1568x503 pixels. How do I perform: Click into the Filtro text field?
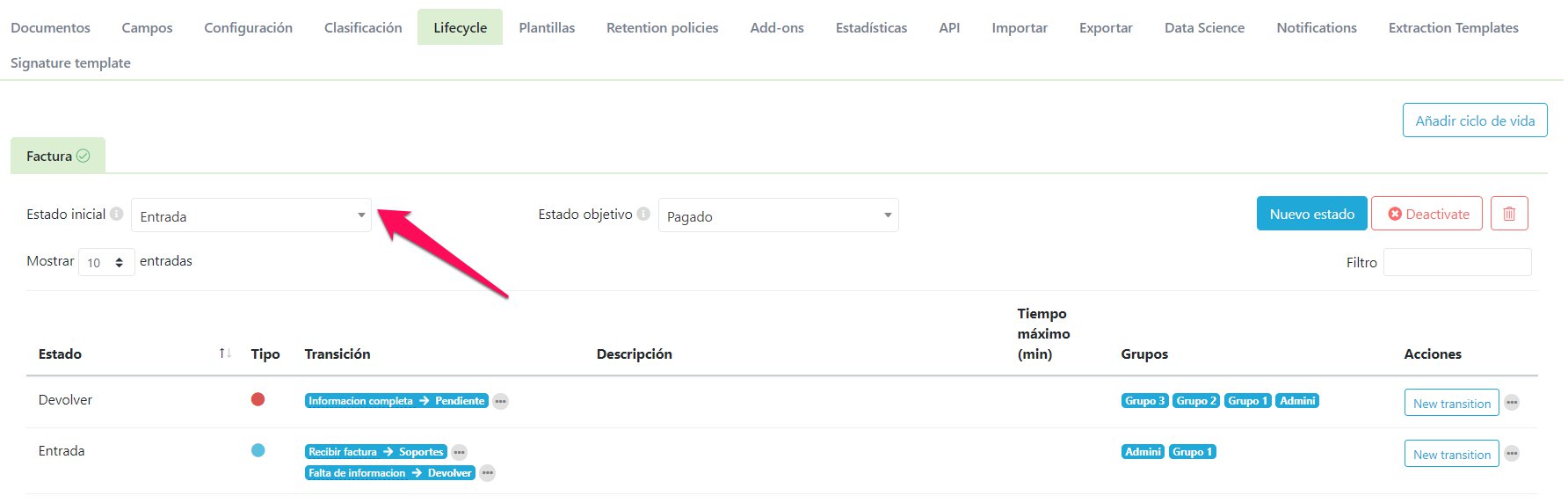[x=1456, y=262]
